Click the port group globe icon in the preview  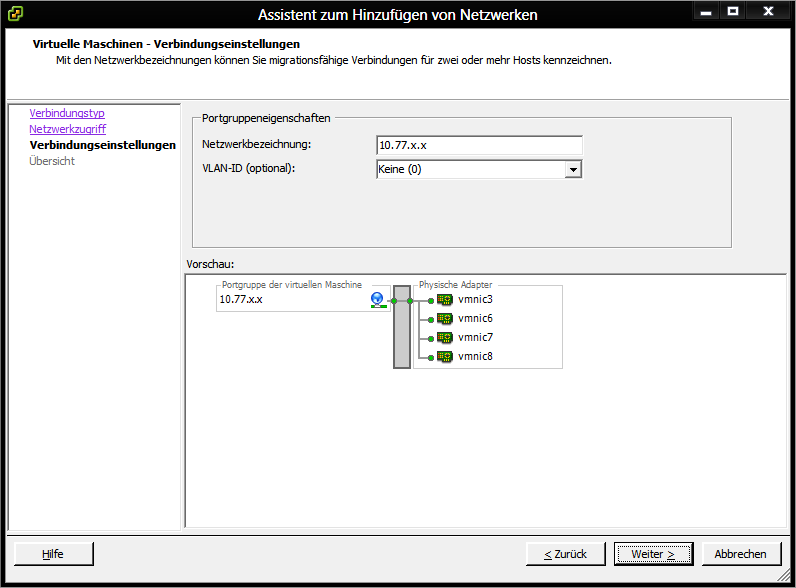377,300
